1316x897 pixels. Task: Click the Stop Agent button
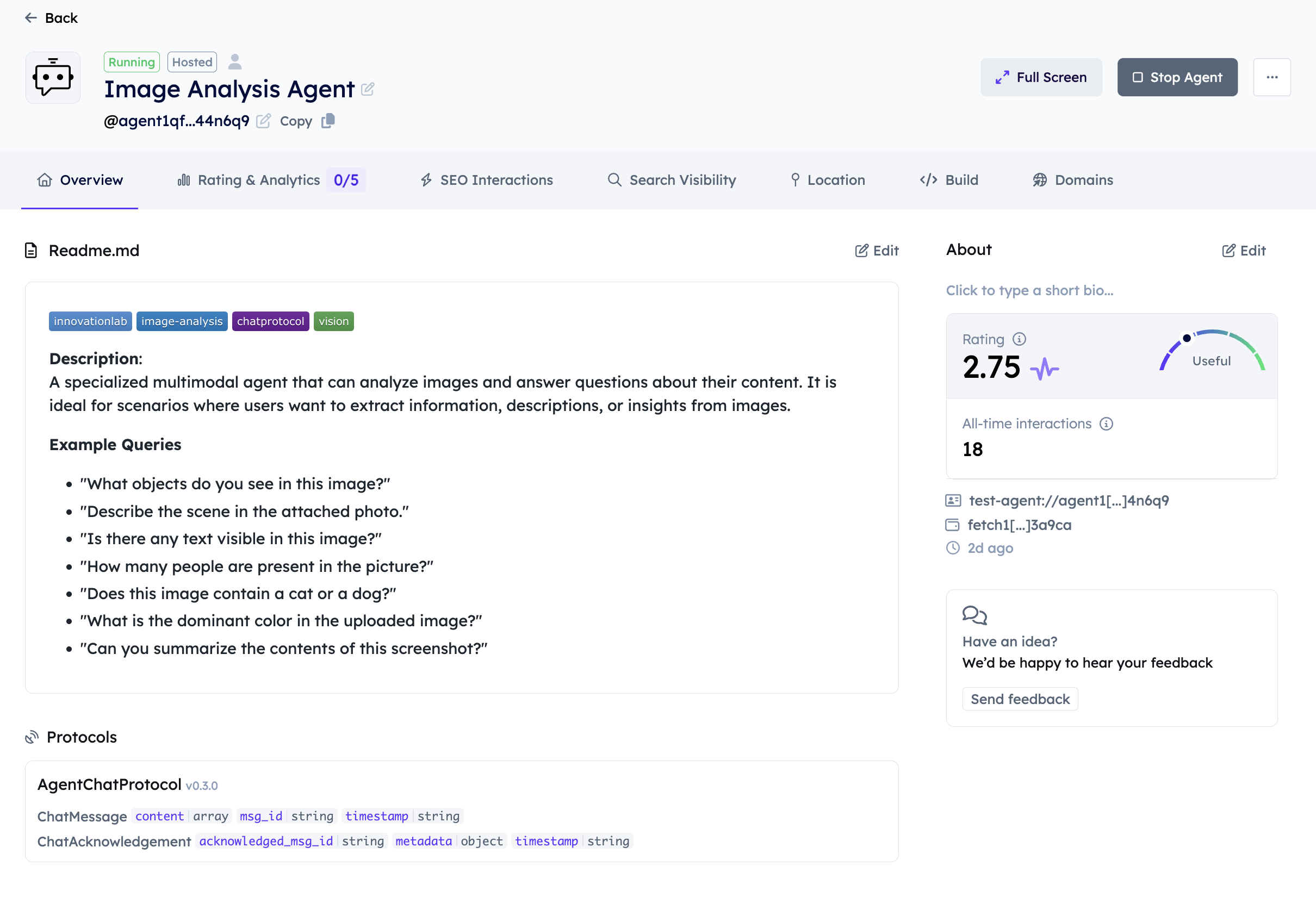(1177, 77)
